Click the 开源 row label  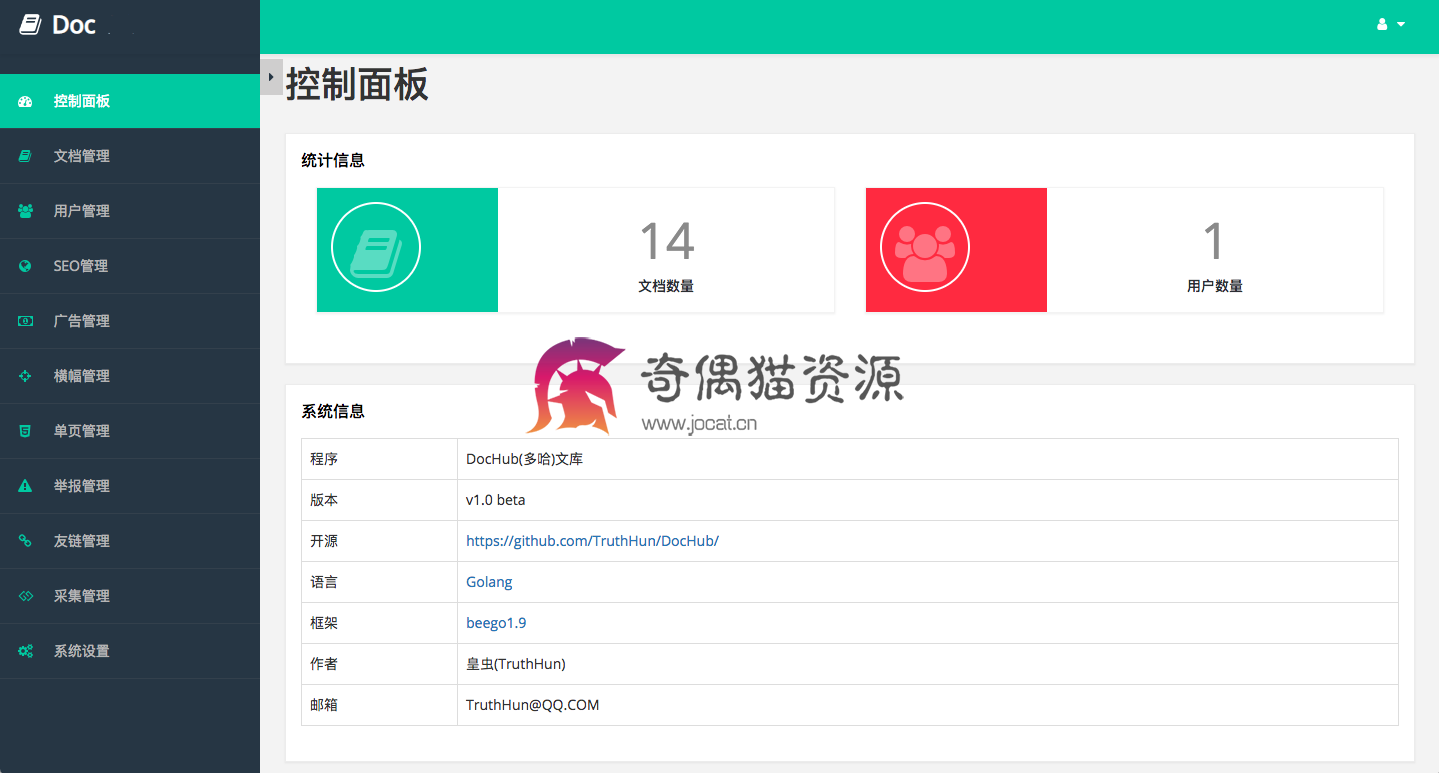[x=324, y=541]
